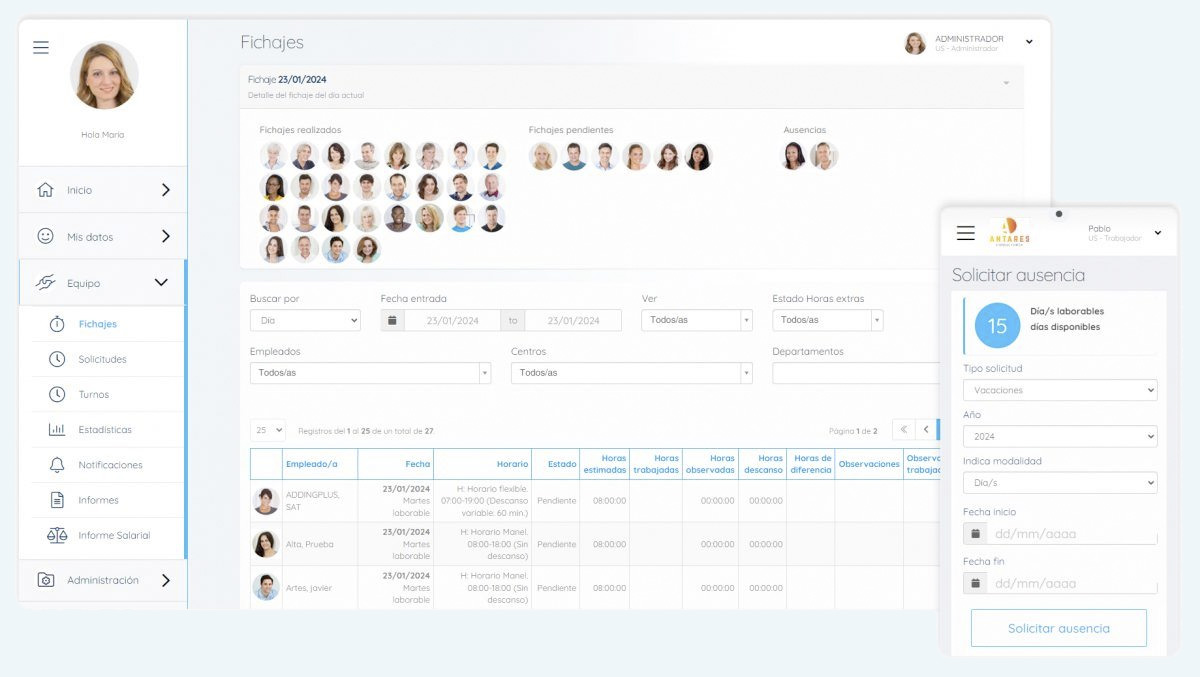This screenshot has height=677, width=1200.
Task: Open the Administrador user dropdown arrow
Action: click(x=1029, y=42)
